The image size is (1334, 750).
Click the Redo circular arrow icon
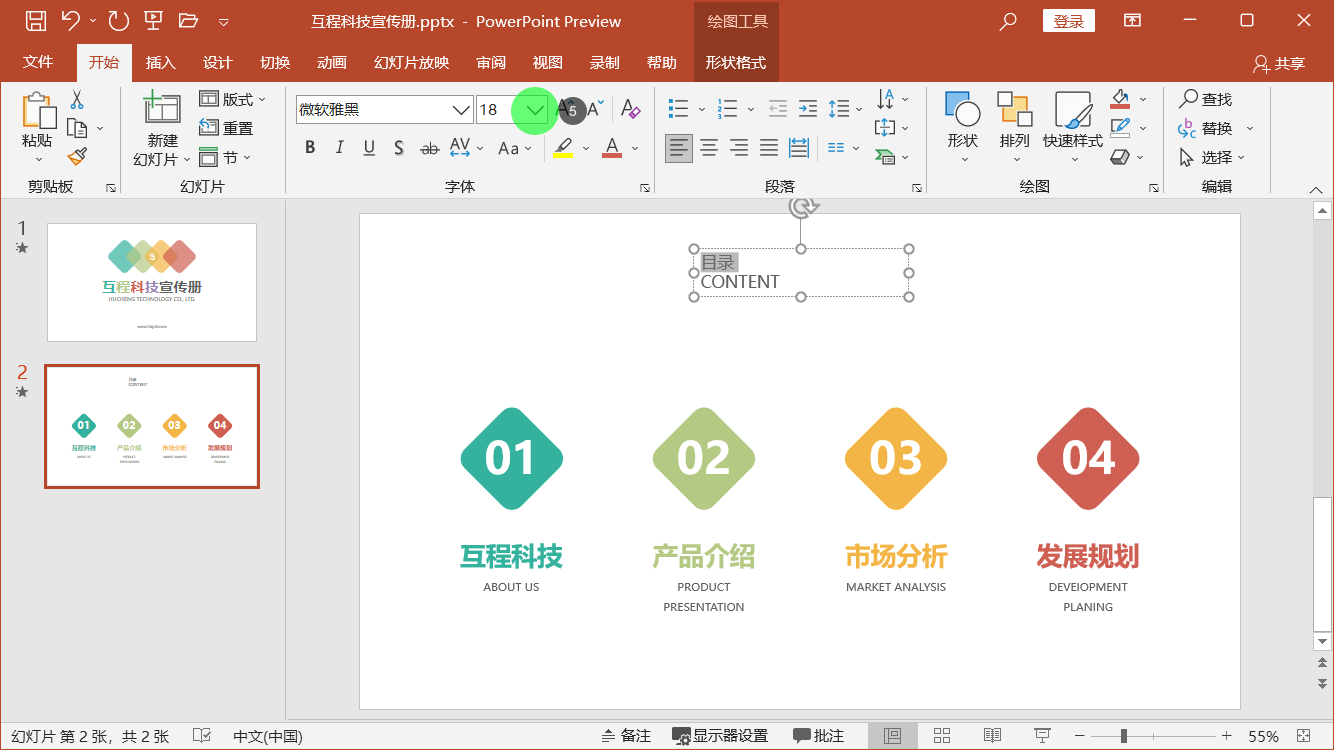click(118, 20)
